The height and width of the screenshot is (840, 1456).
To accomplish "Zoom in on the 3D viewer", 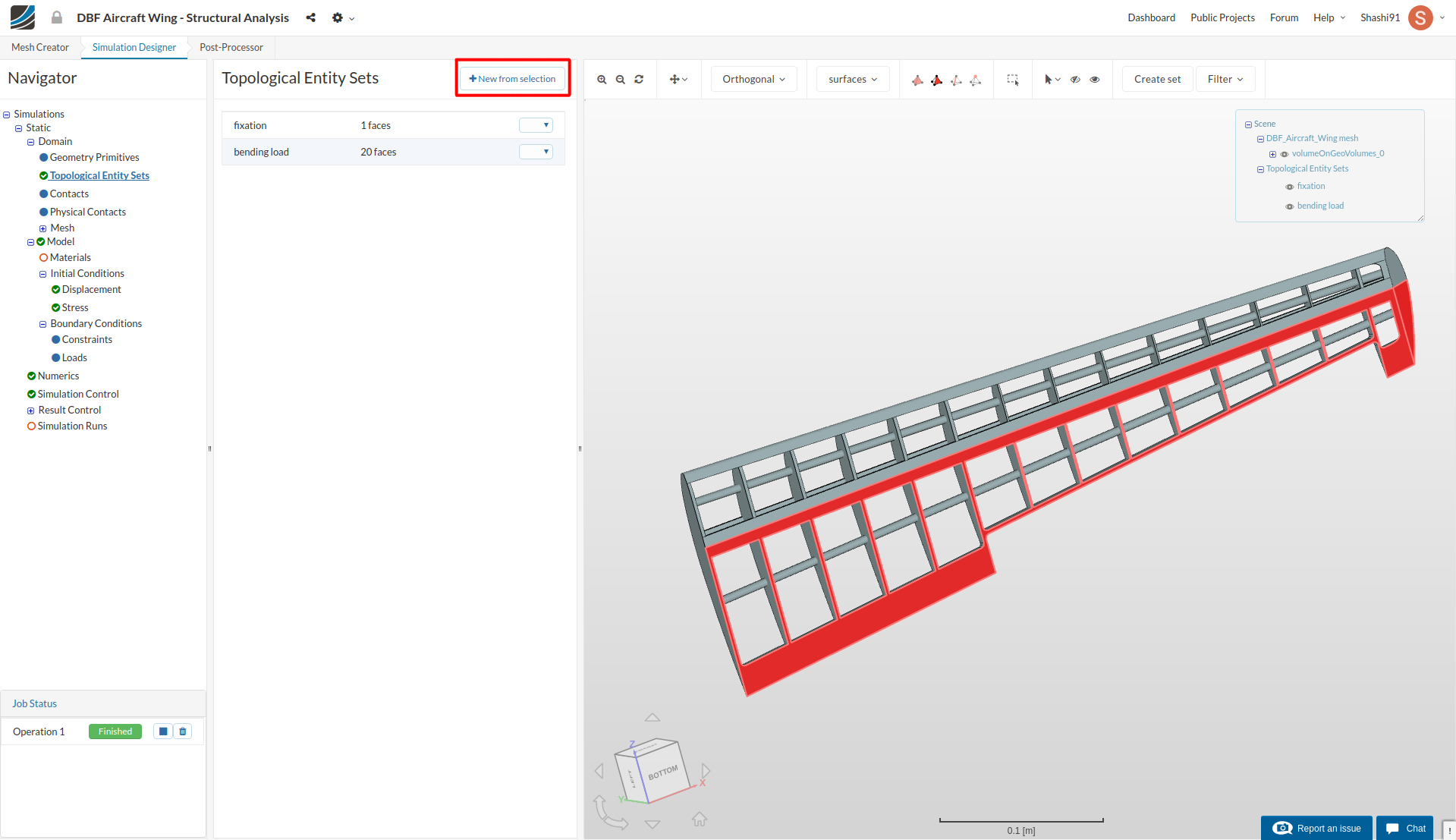I will (602, 80).
